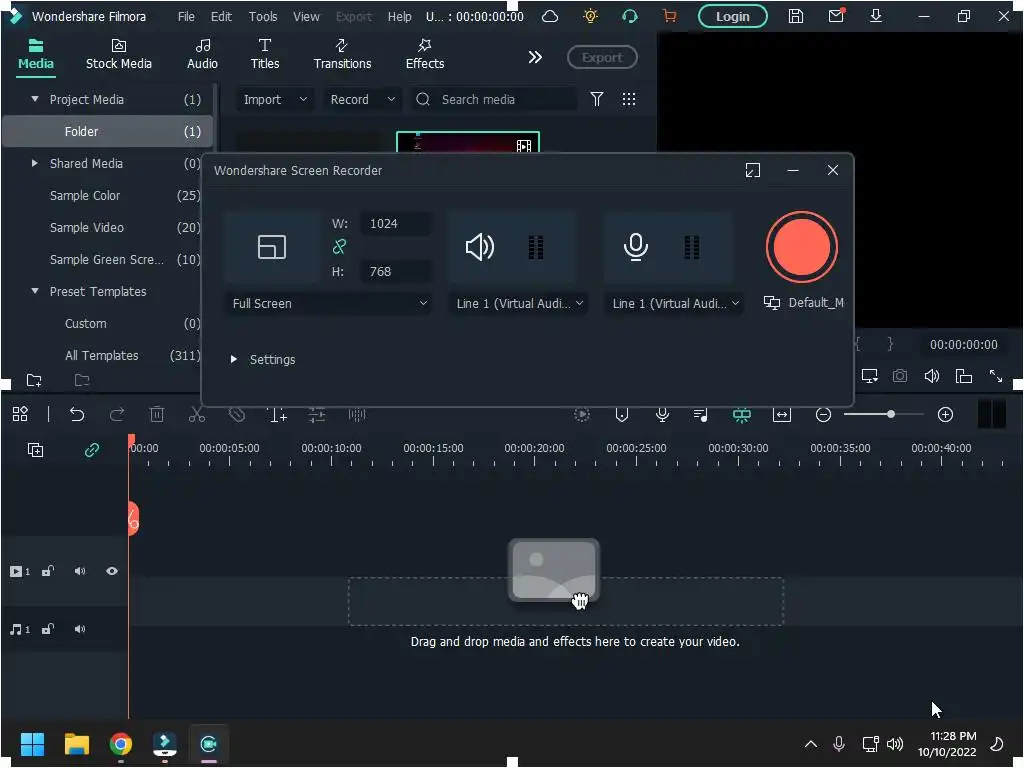Unlink the width and height aspect ratio
Screen dimensions: 1024x768
[x=339, y=247]
